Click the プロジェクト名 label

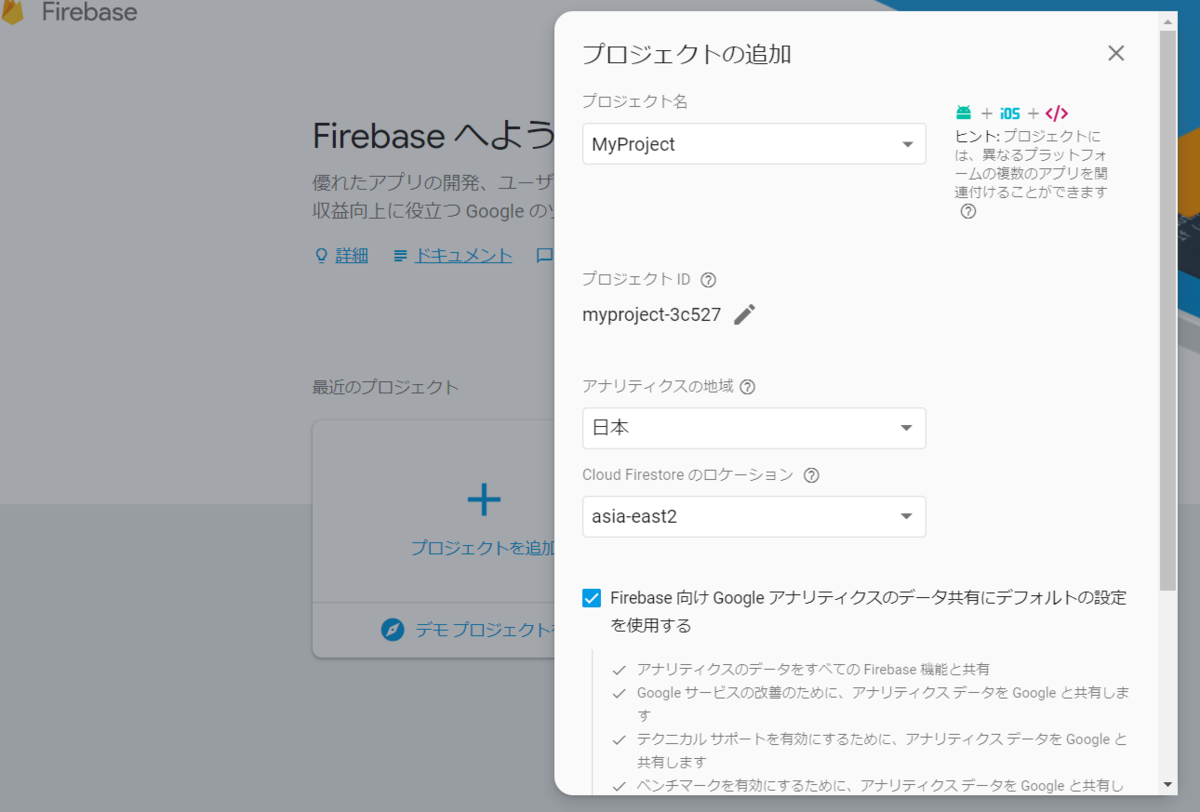[x=635, y=102]
